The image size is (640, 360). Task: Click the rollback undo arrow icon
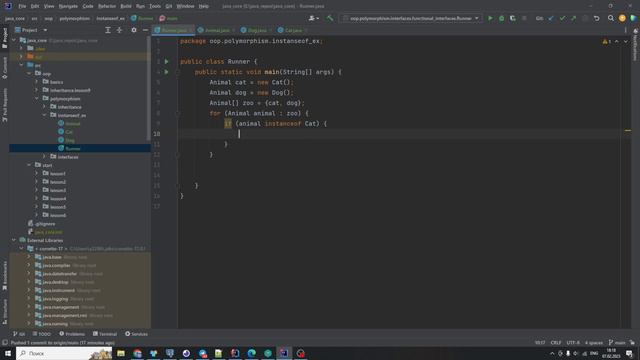(597, 18)
